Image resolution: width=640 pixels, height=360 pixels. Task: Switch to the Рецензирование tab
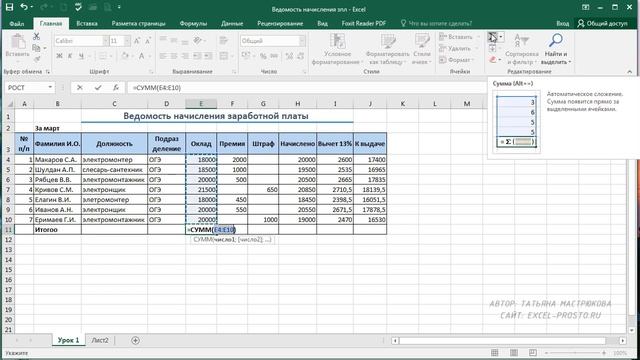pos(280,23)
